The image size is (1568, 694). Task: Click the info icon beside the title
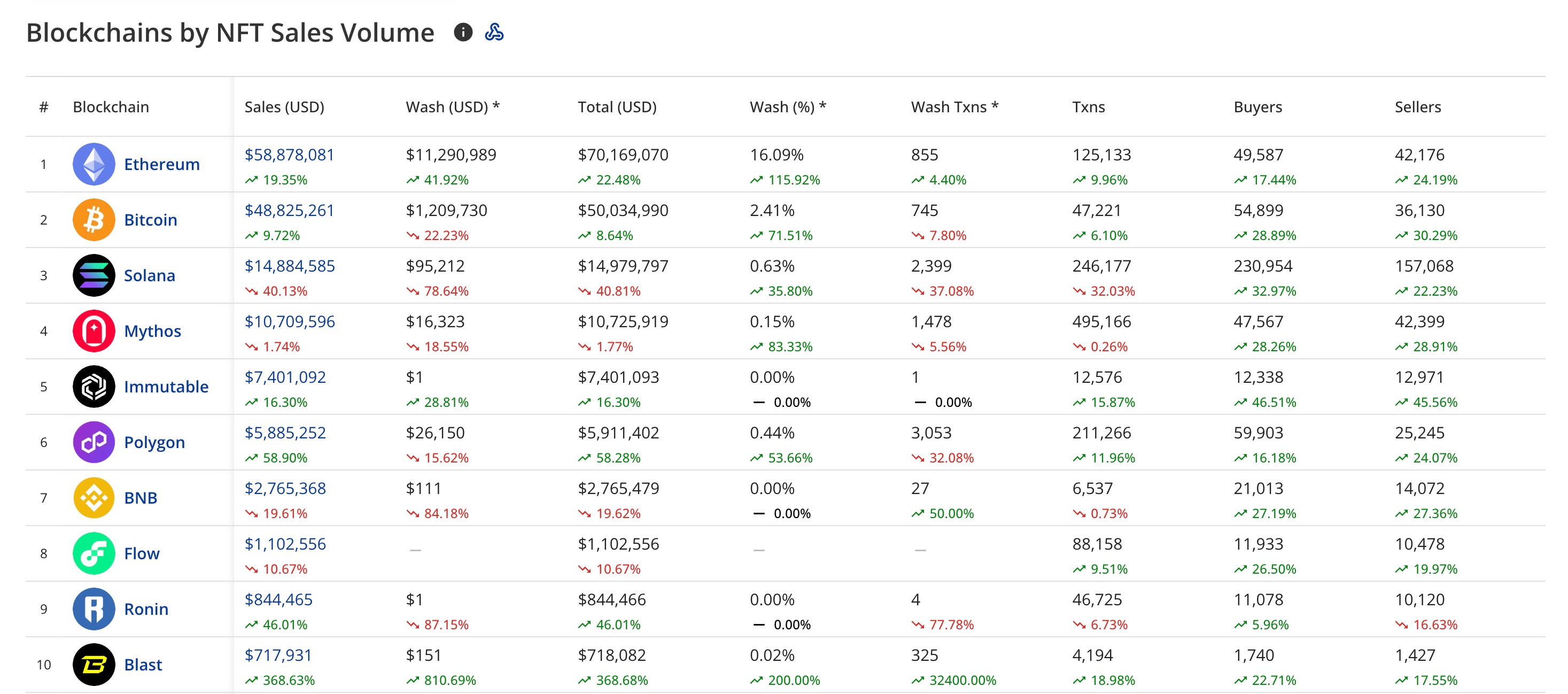coord(463,32)
